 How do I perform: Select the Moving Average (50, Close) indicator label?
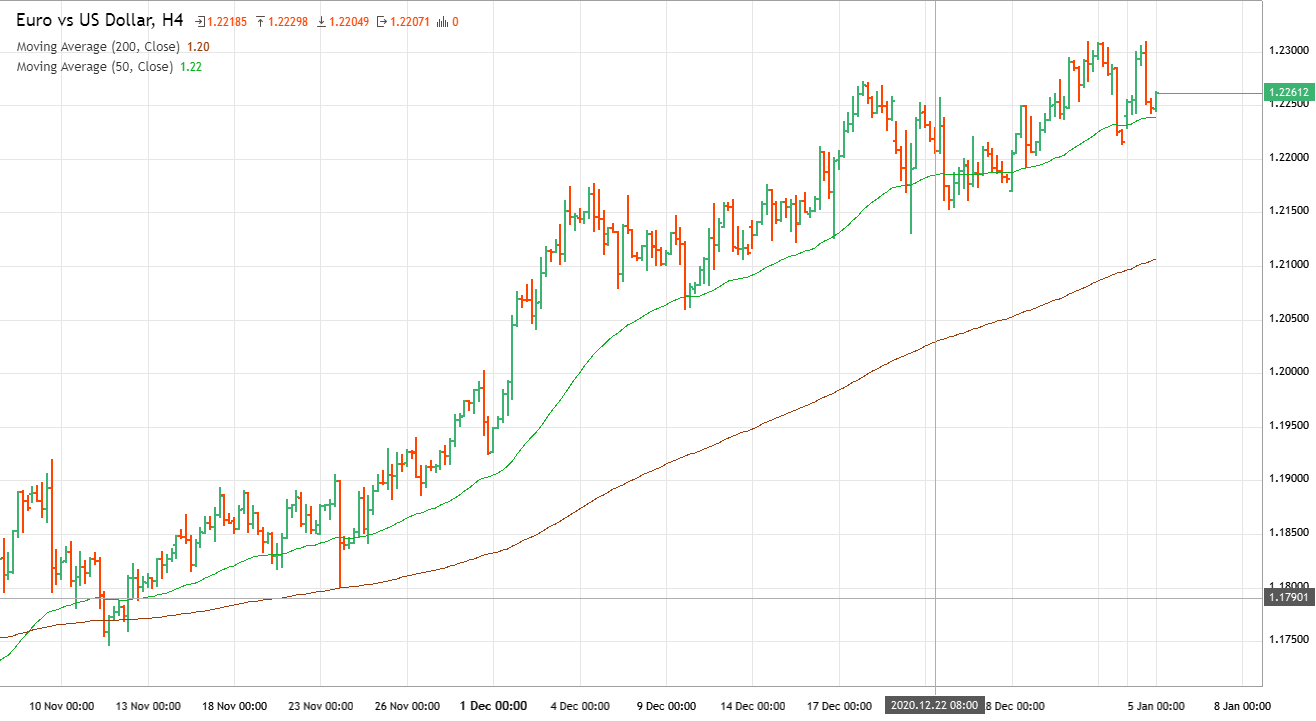pos(95,66)
